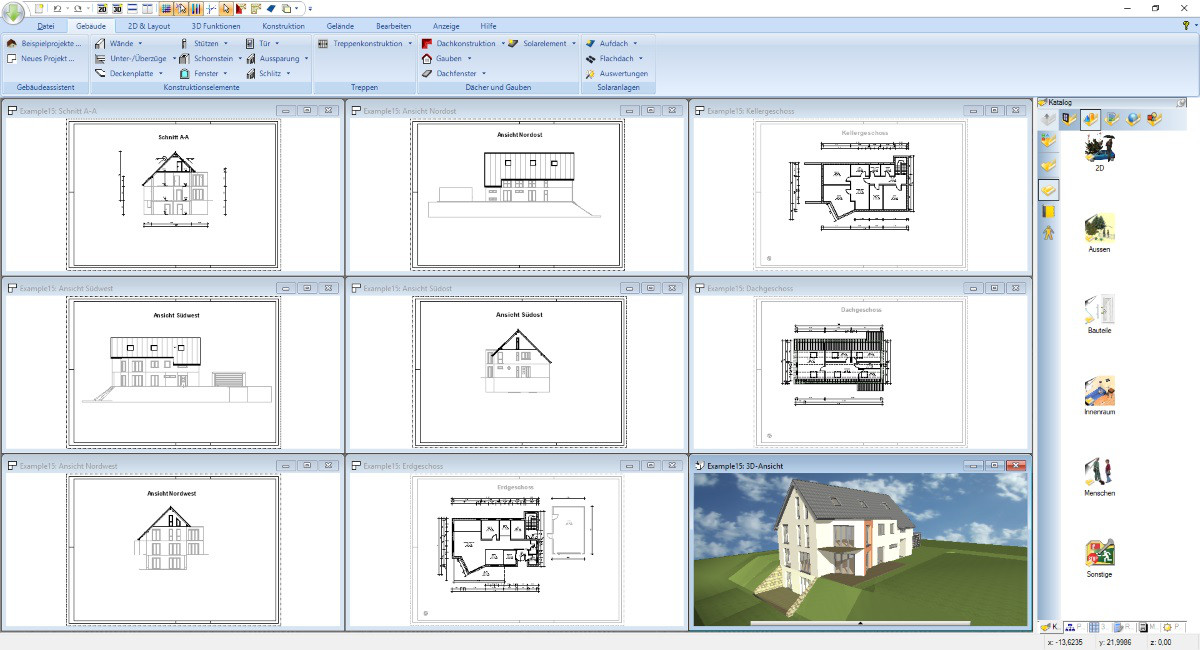Switch to the sun icon tab at panel bottom
Image resolution: width=1200 pixels, height=650 pixels.
[1168, 626]
